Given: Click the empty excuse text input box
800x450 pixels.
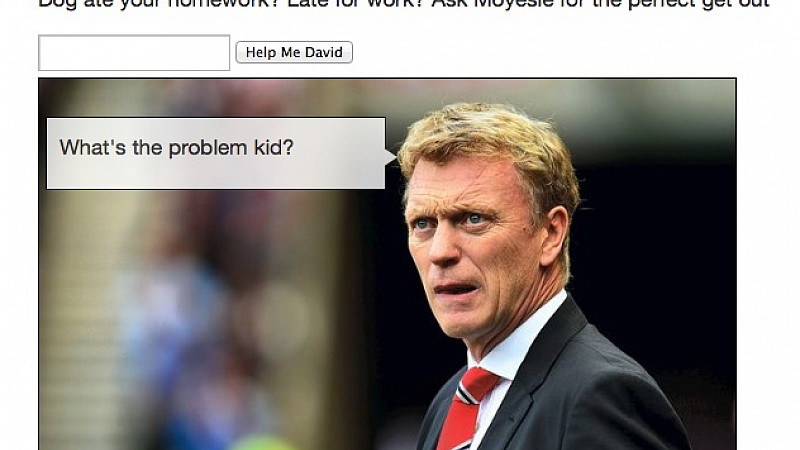Looking at the screenshot, I should click(x=134, y=53).
